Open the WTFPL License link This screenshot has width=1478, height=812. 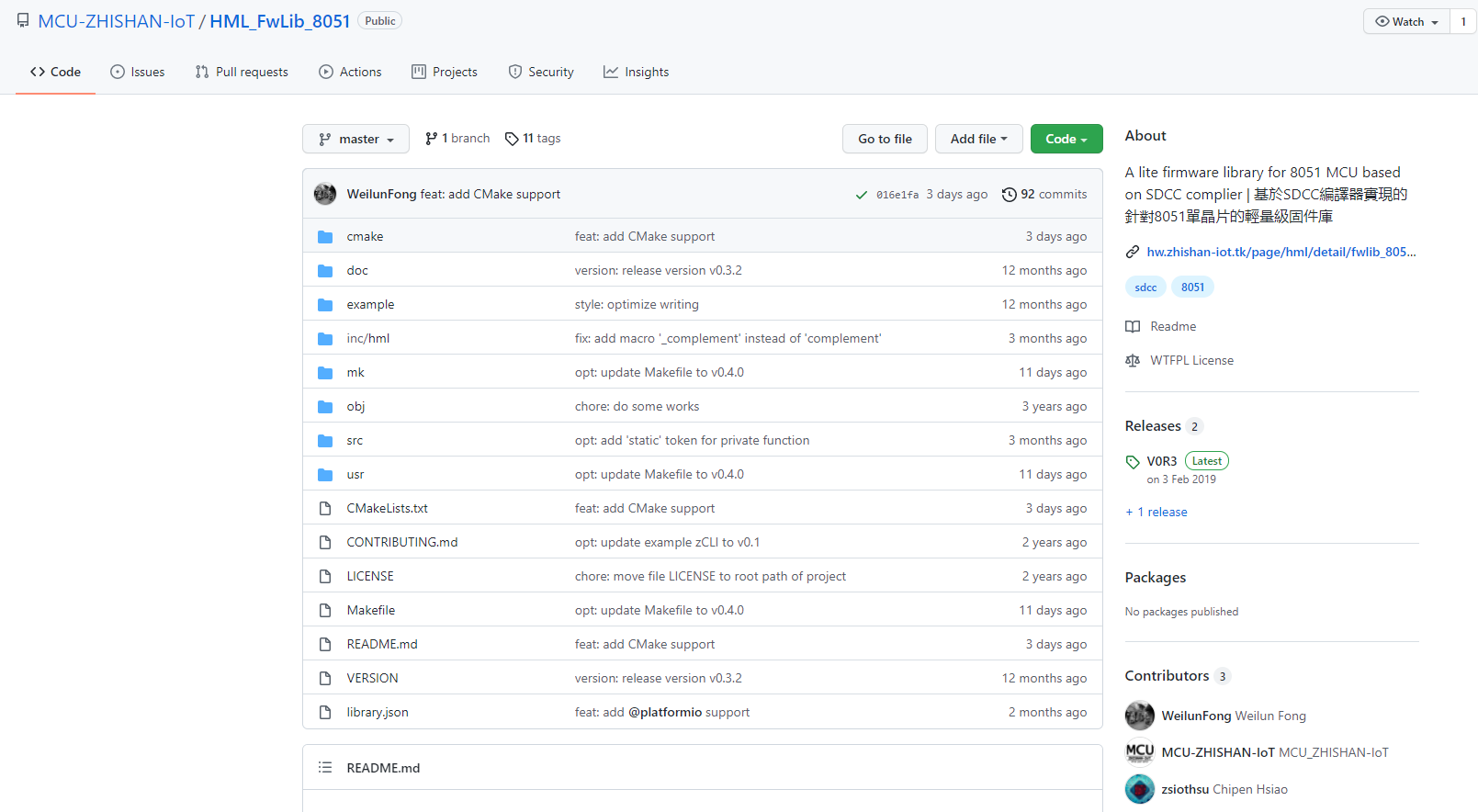pyautogui.click(x=1179, y=361)
